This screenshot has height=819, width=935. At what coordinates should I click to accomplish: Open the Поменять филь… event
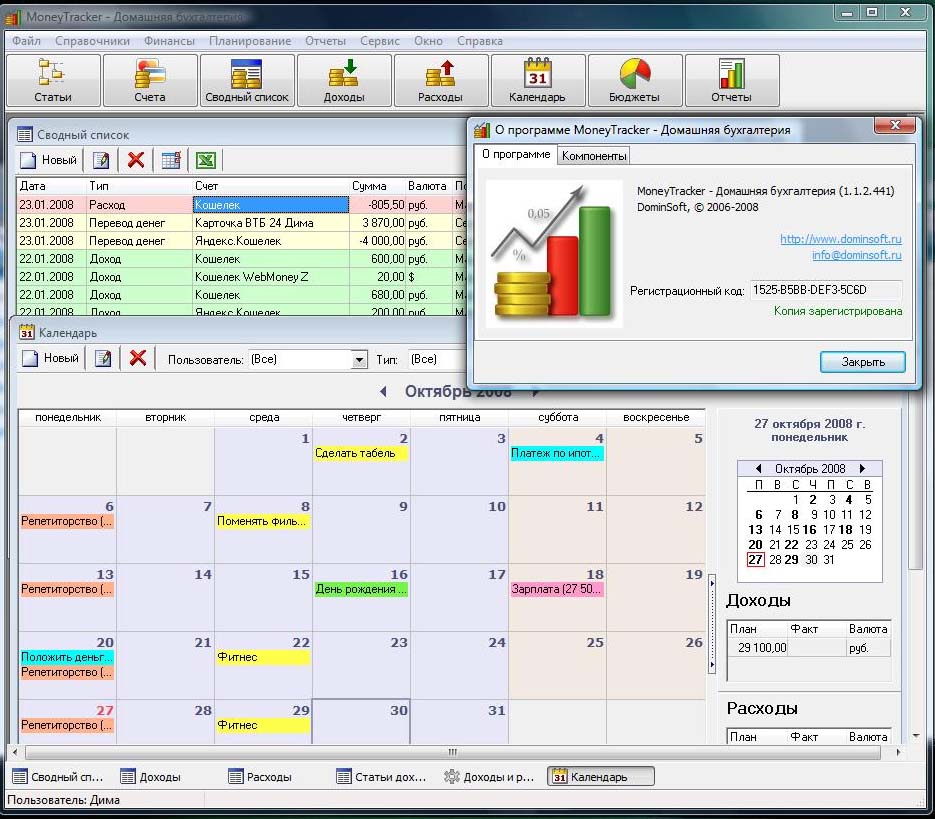(x=262, y=521)
